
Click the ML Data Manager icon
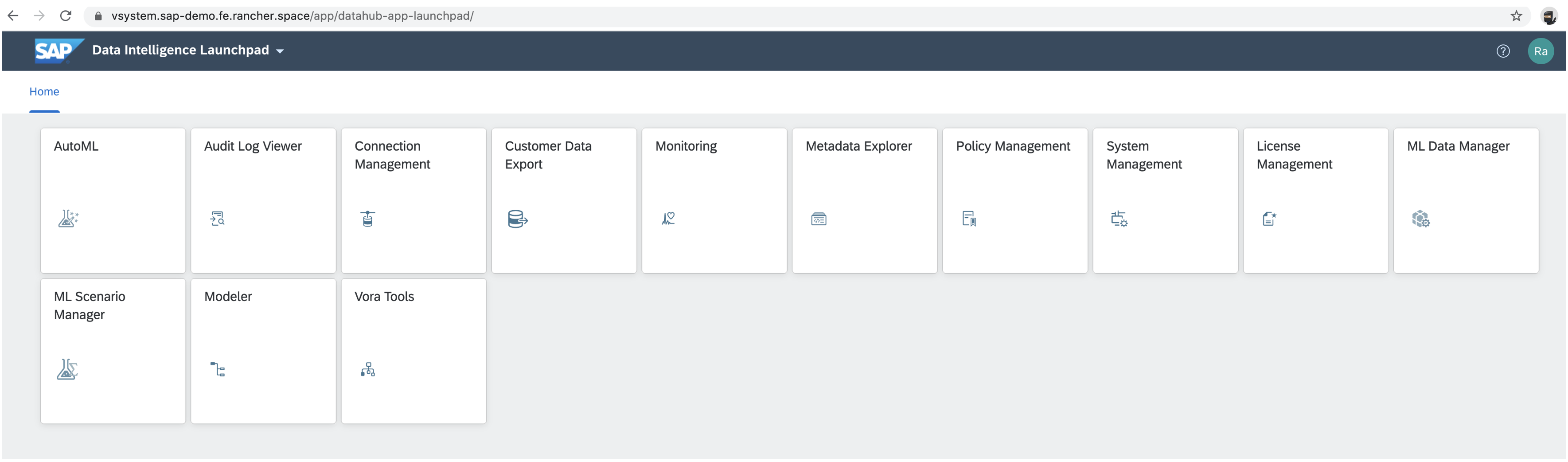(x=1420, y=219)
